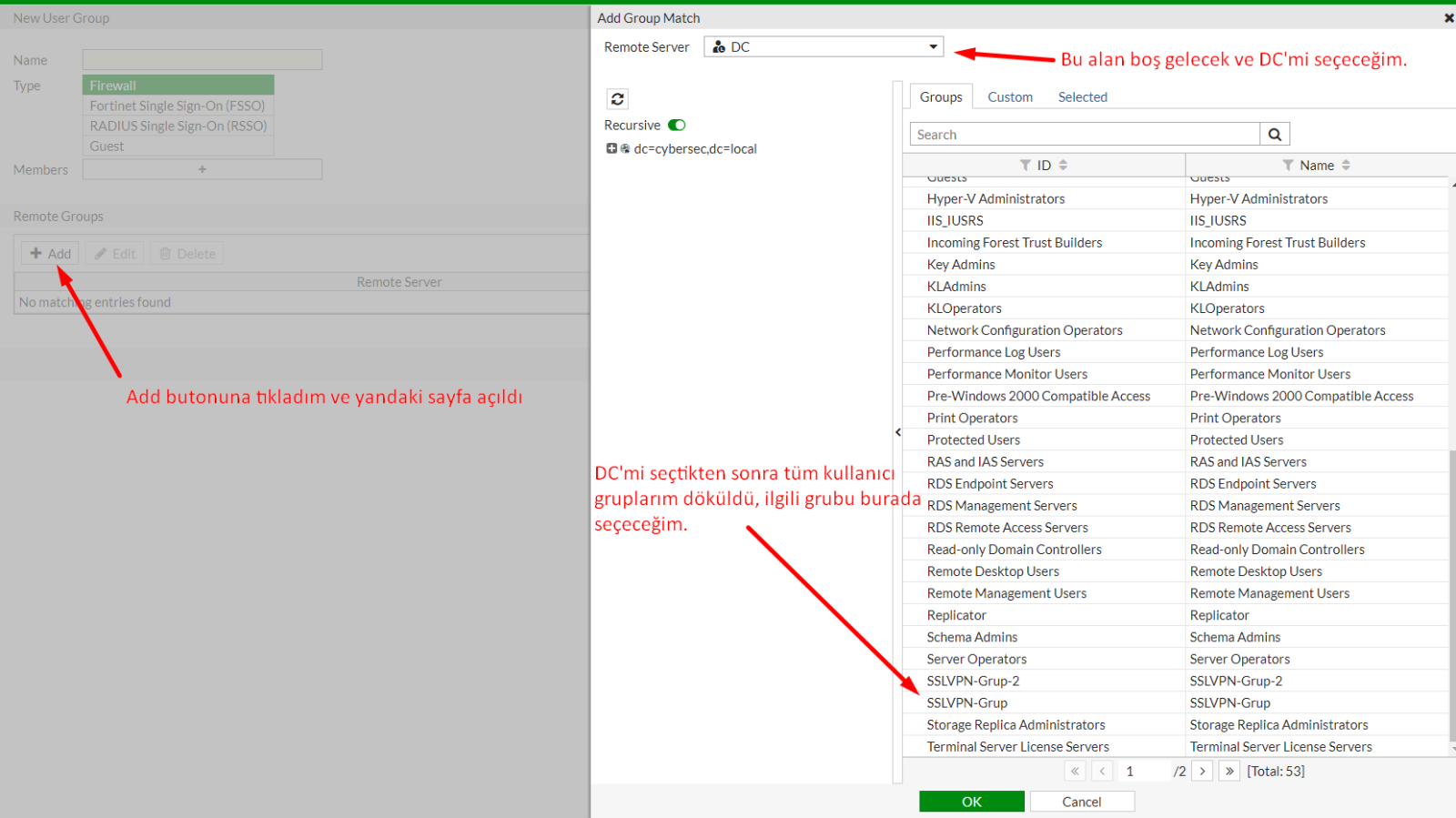Sort by the Name column arrows
The width and height of the screenshot is (1456, 818).
tap(1346, 166)
